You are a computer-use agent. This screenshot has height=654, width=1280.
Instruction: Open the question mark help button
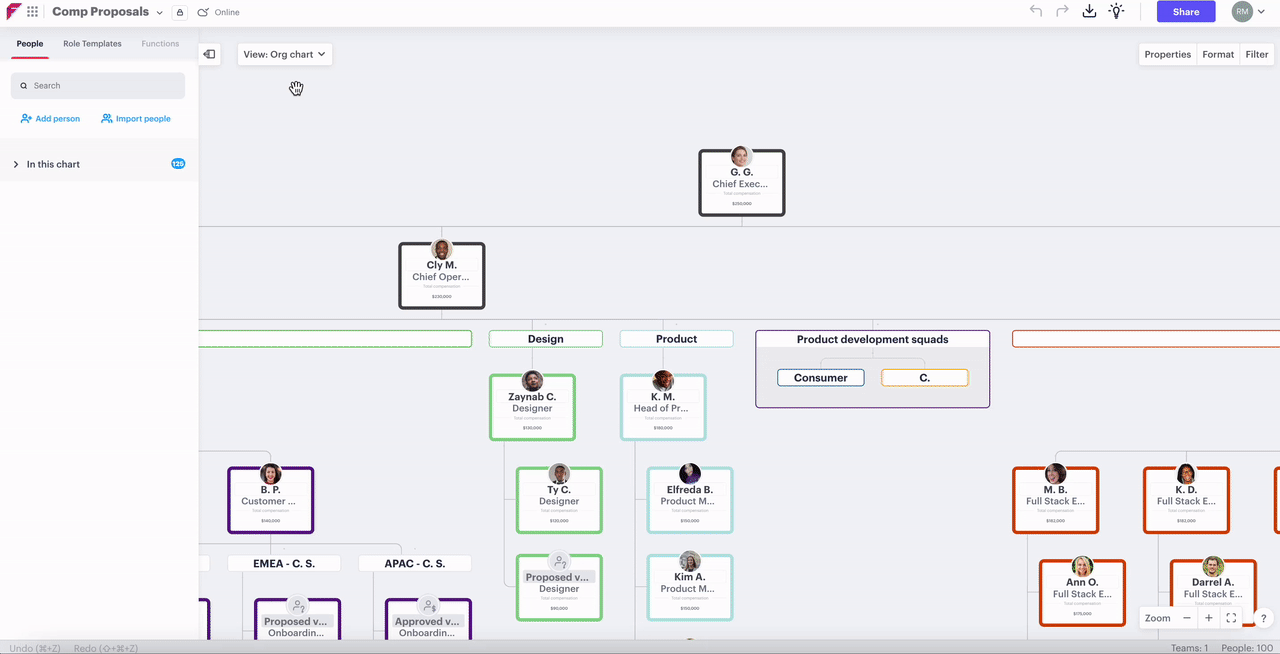point(1263,618)
